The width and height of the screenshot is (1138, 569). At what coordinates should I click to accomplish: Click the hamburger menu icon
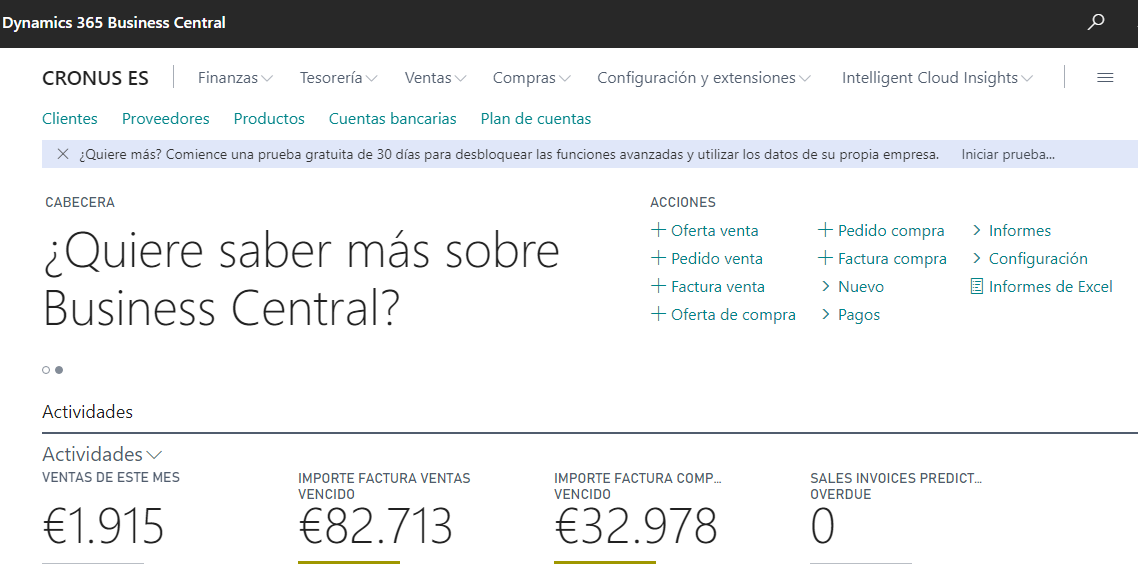[1105, 78]
